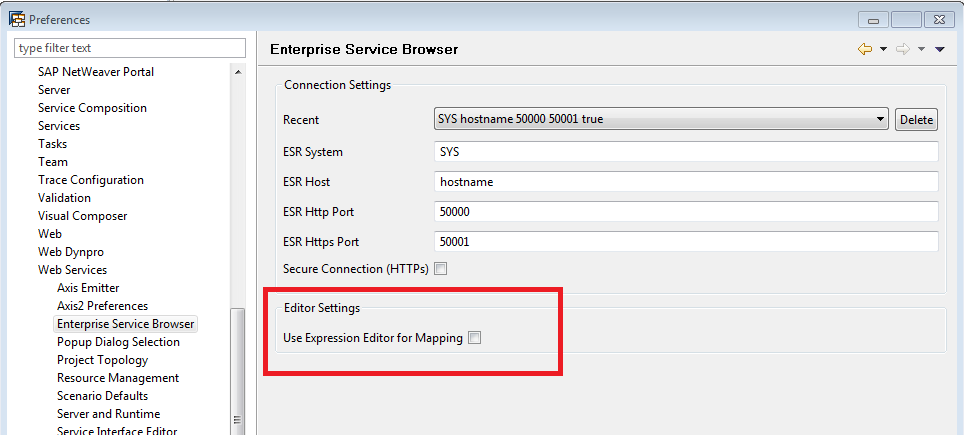This screenshot has height=435, width=964.
Task: Open the forward history dropdown arrow
Action: click(921, 50)
